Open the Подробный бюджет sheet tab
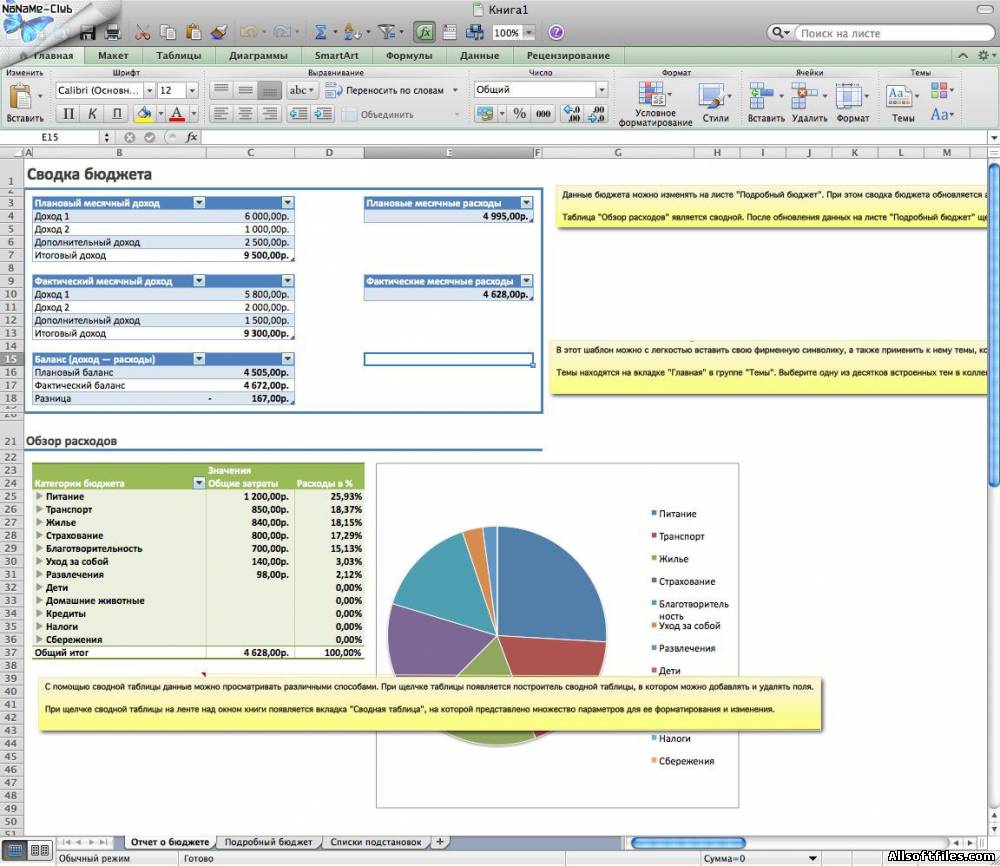The image size is (1000, 866). 268,842
